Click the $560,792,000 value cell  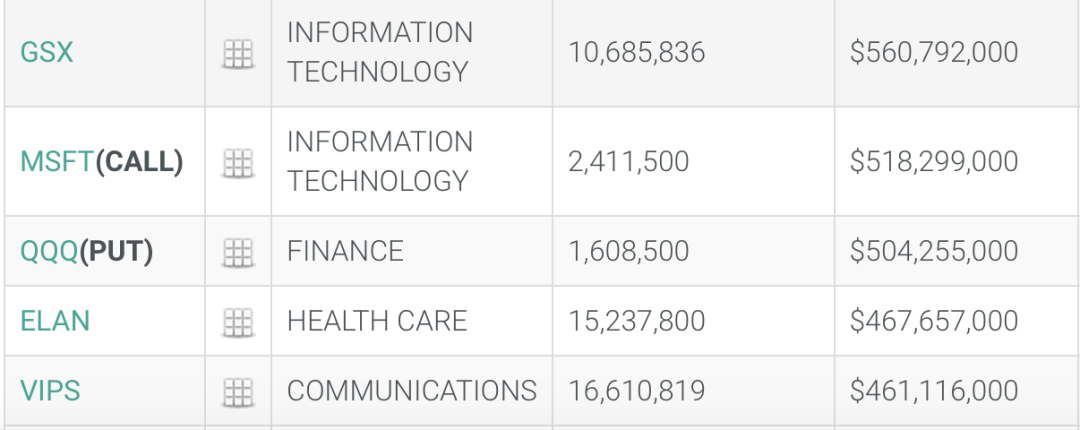(934, 52)
